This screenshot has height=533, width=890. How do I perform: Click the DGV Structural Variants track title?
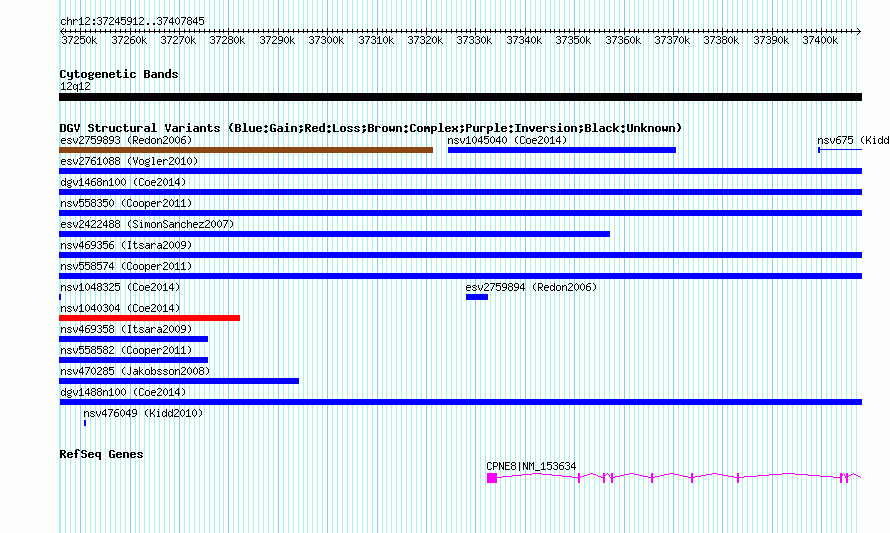click(371, 128)
